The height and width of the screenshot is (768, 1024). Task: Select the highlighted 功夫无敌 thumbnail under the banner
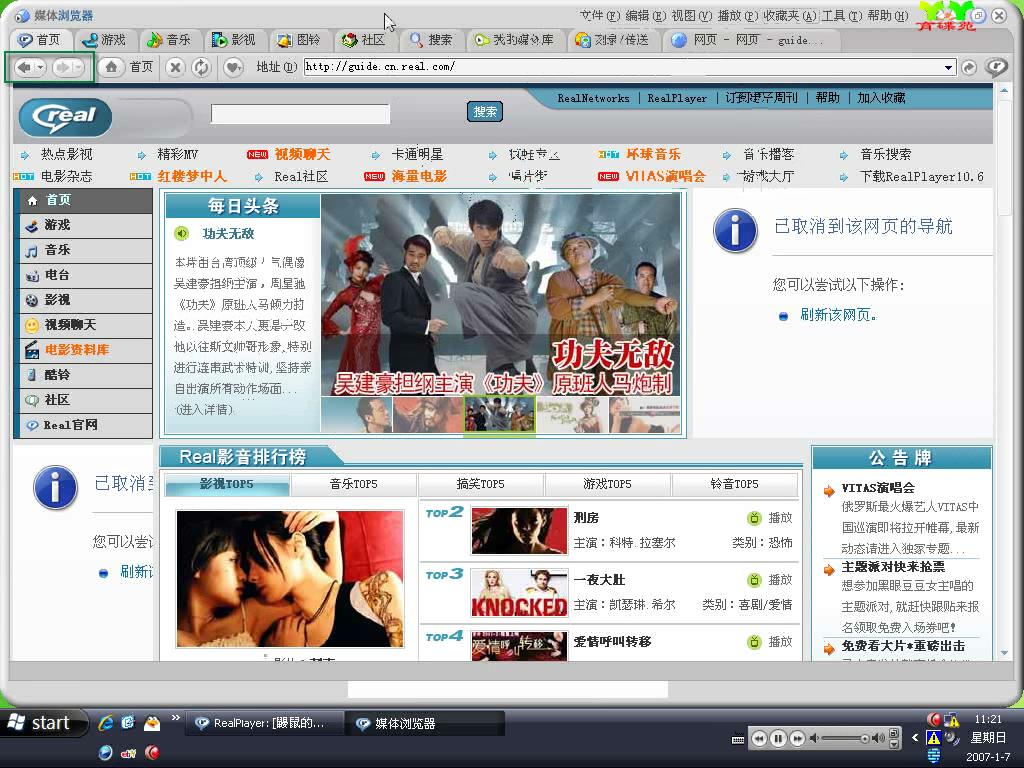coord(499,413)
